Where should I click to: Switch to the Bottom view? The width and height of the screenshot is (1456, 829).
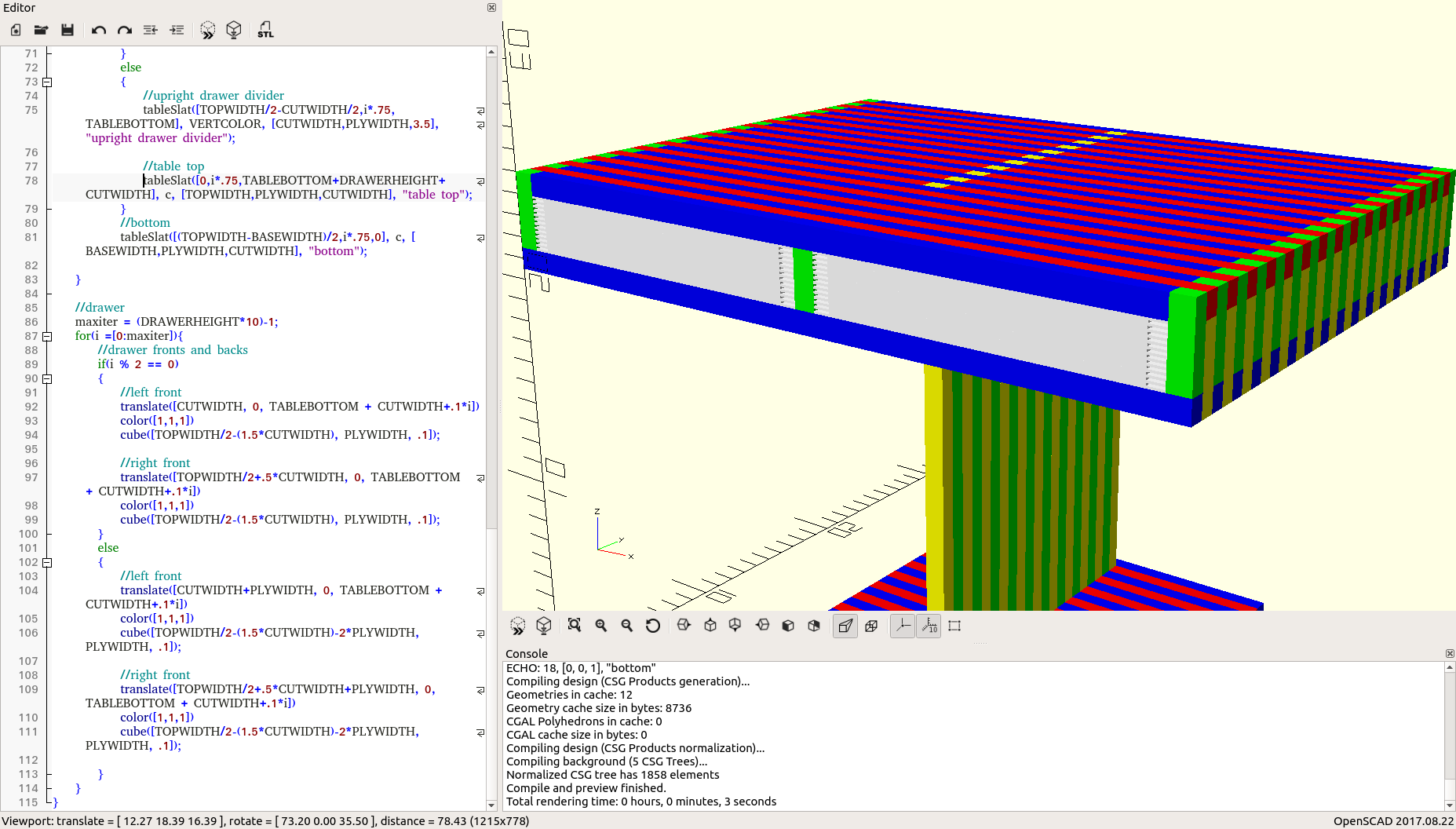735,626
